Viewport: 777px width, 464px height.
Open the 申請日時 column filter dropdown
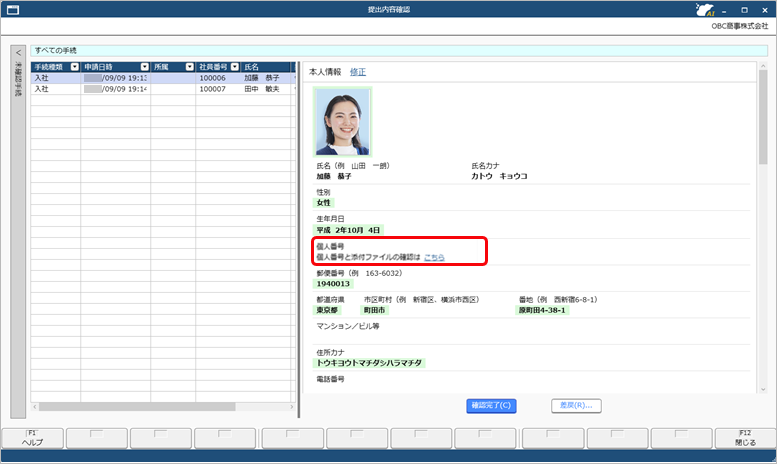(144, 67)
